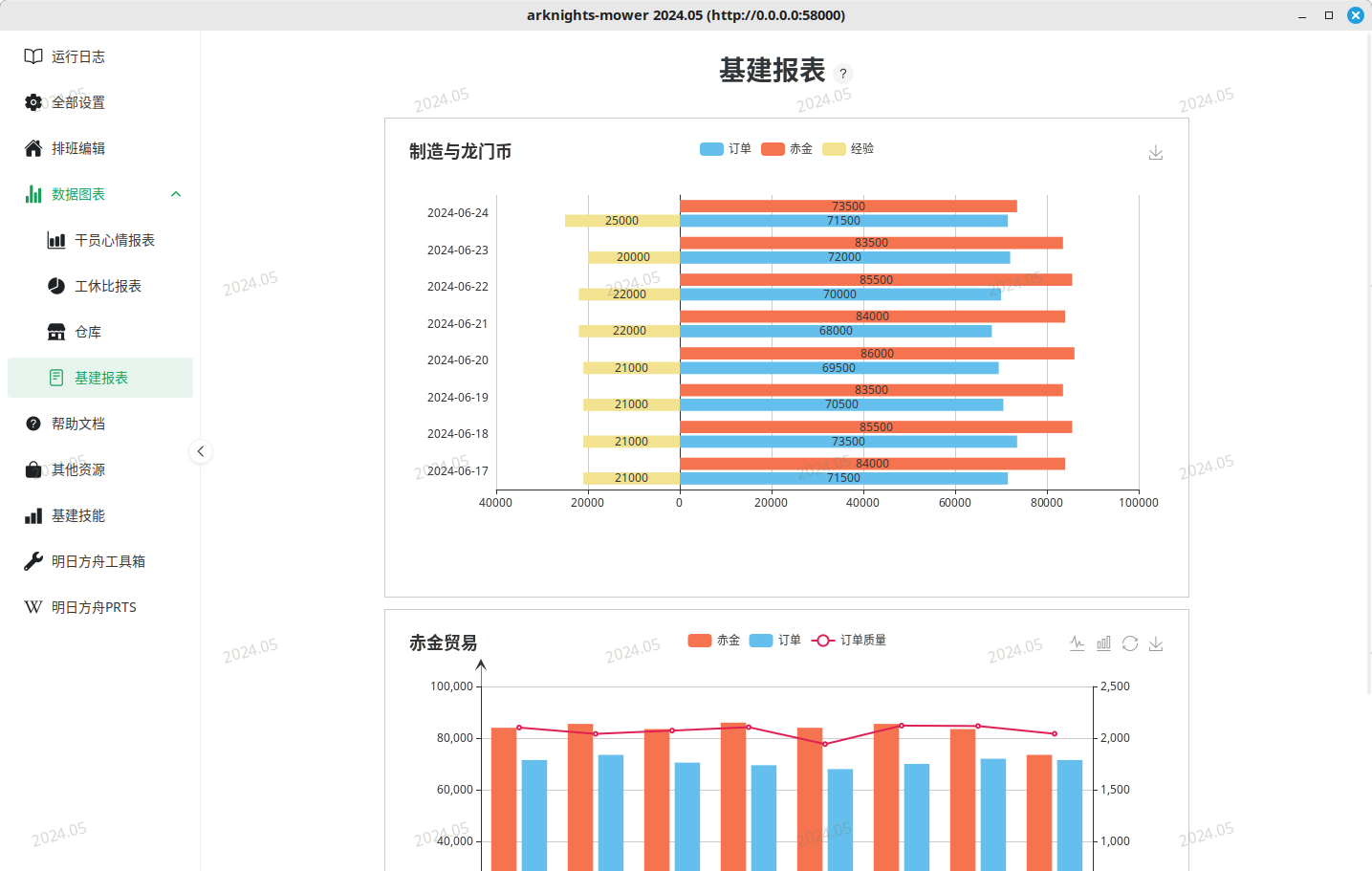The width and height of the screenshot is (1372, 871).
Task: Open help tooltip beside 基建报表 title
Action: [x=842, y=74]
